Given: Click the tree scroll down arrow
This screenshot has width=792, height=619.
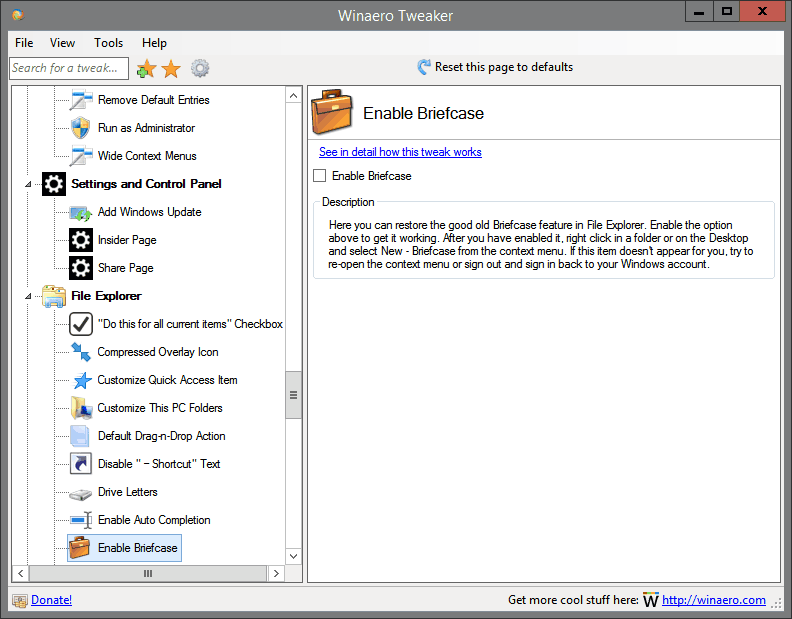Looking at the screenshot, I should [x=293, y=556].
